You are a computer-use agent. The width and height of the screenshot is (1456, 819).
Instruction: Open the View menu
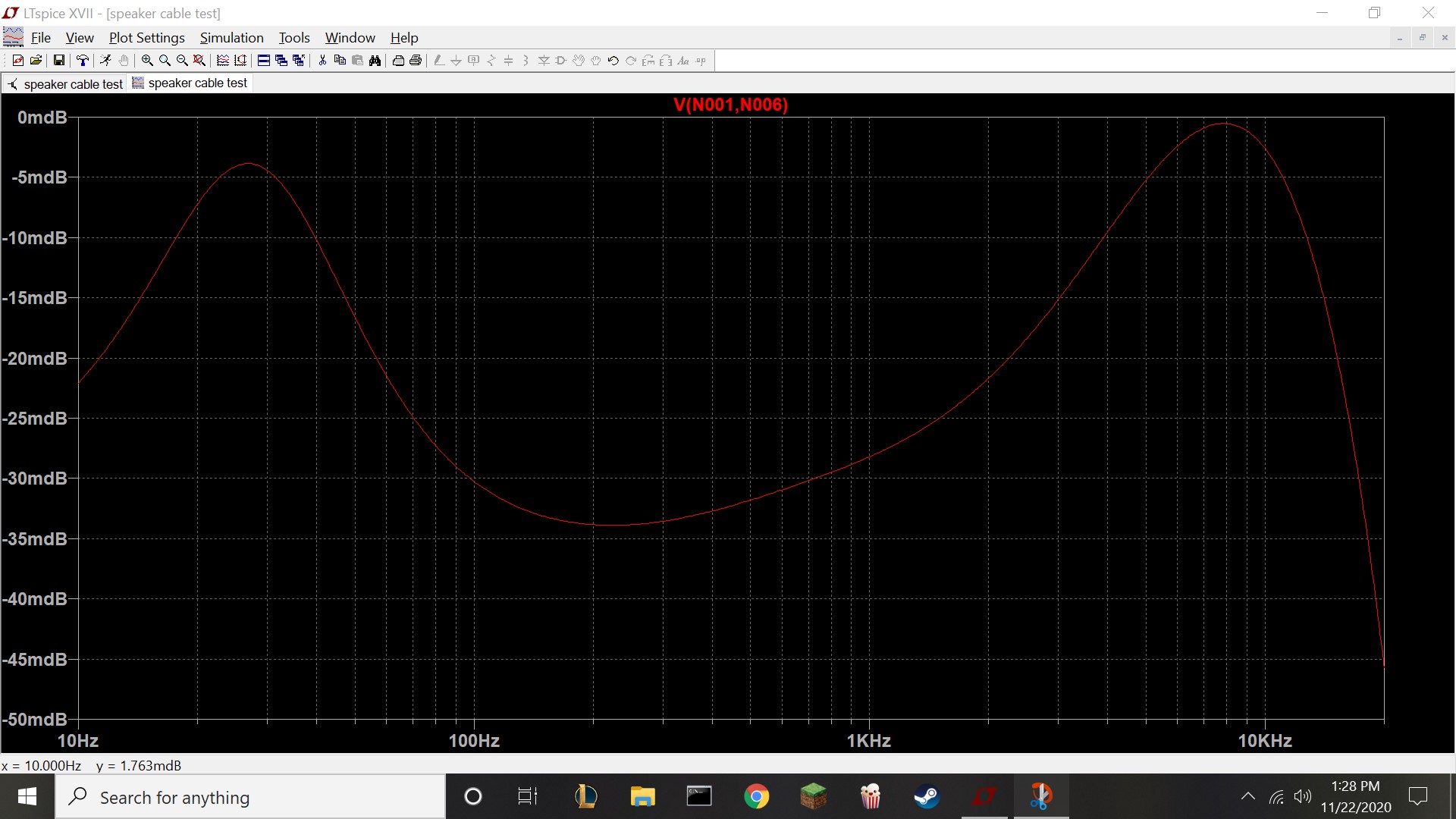pos(80,38)
